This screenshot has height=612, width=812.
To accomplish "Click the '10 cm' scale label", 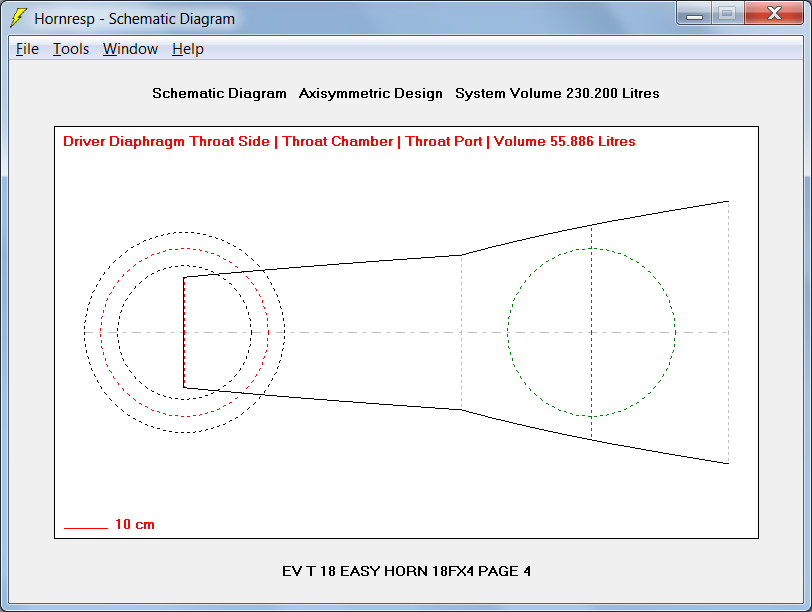I will click(135, 524).
